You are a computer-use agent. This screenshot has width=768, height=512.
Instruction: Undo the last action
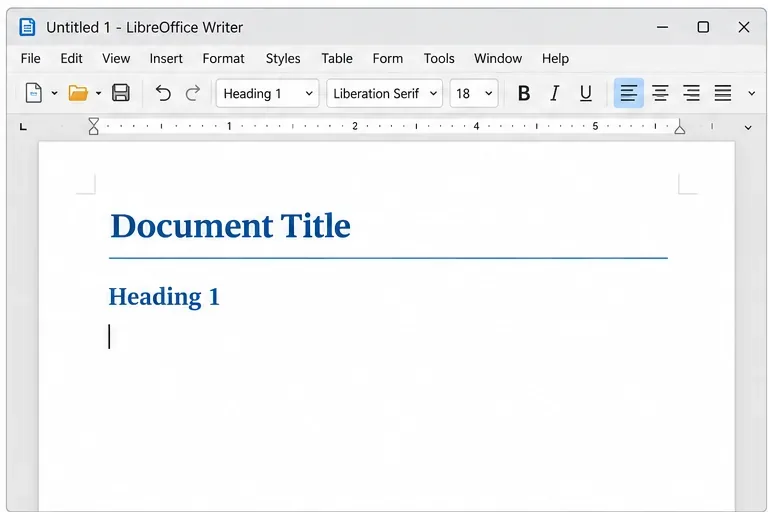click(x=163, y=93)
